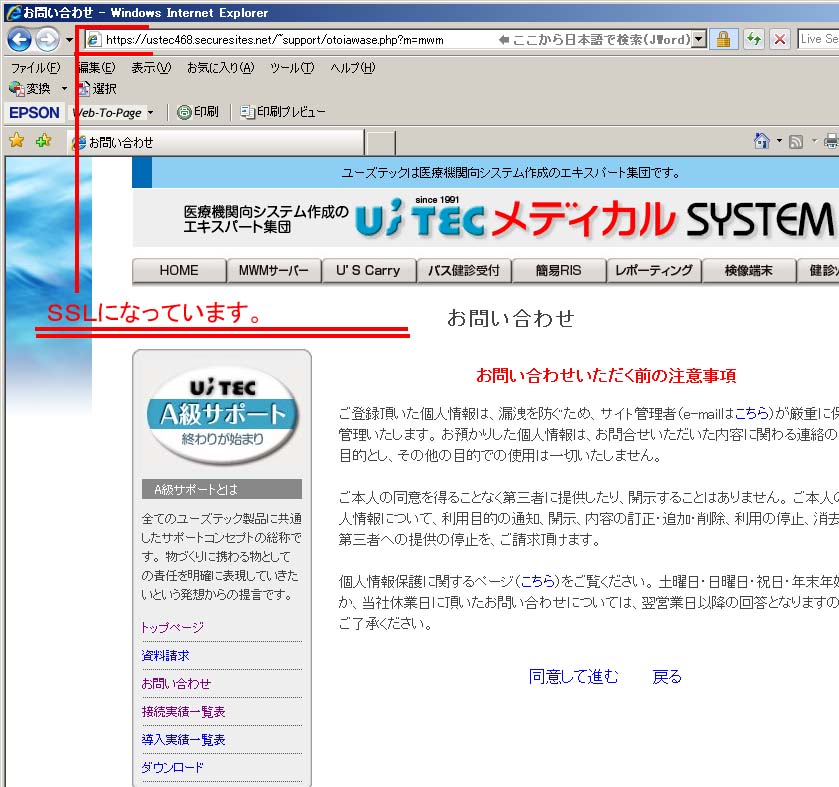
Task: Expand the Home button dropdown arrow
Action: point(779,141)
